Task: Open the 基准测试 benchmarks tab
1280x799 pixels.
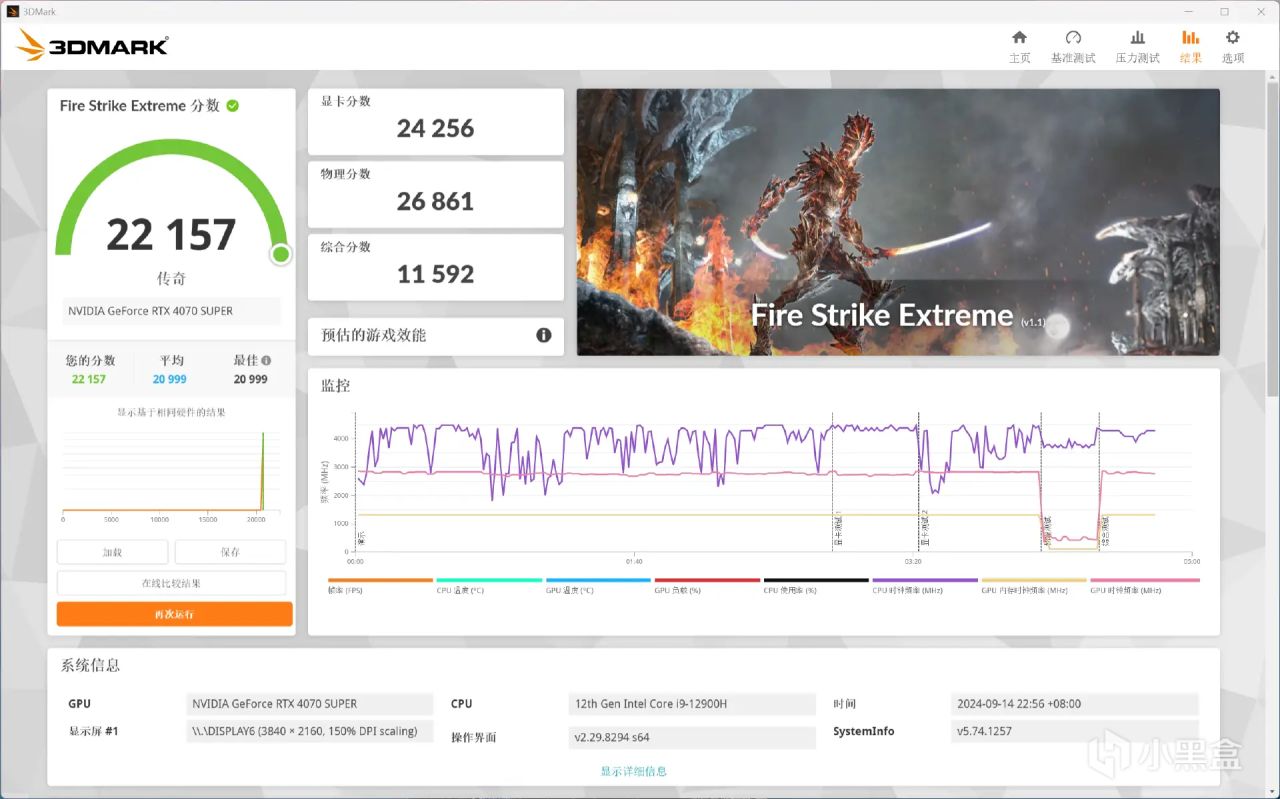Action: pos(1073,46)
